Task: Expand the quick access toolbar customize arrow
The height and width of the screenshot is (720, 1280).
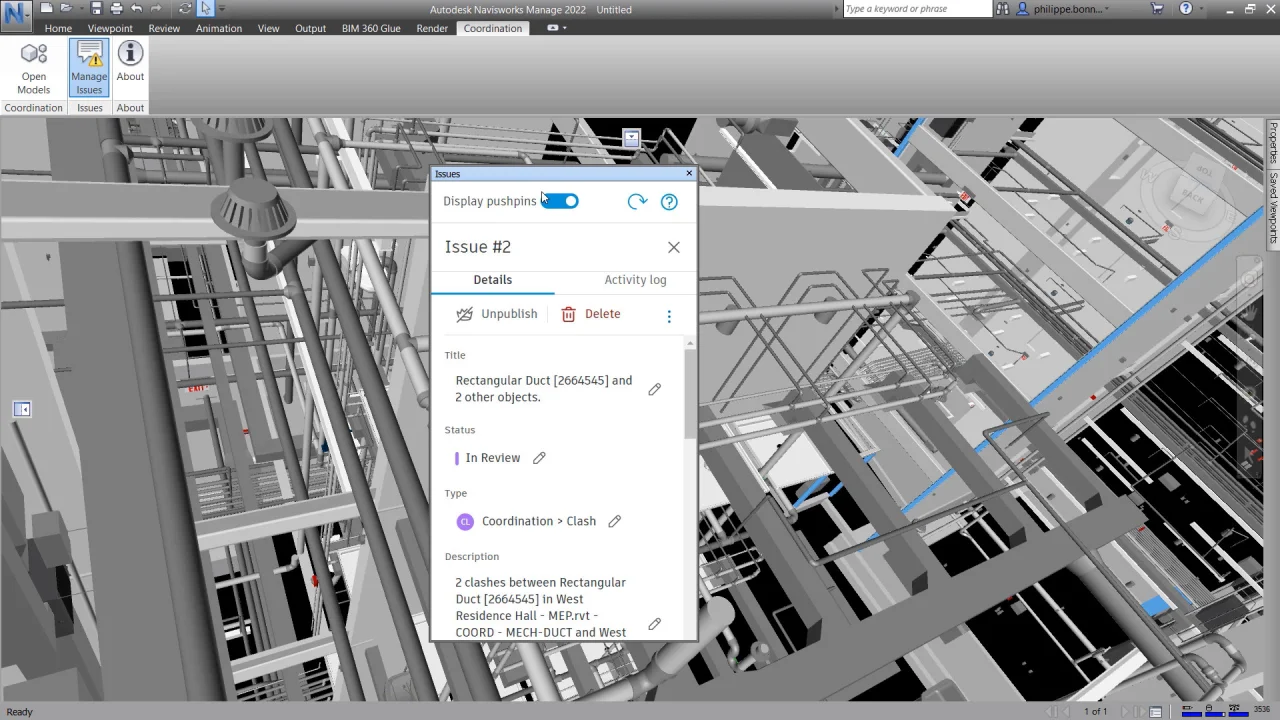Action: pos(222,9)
